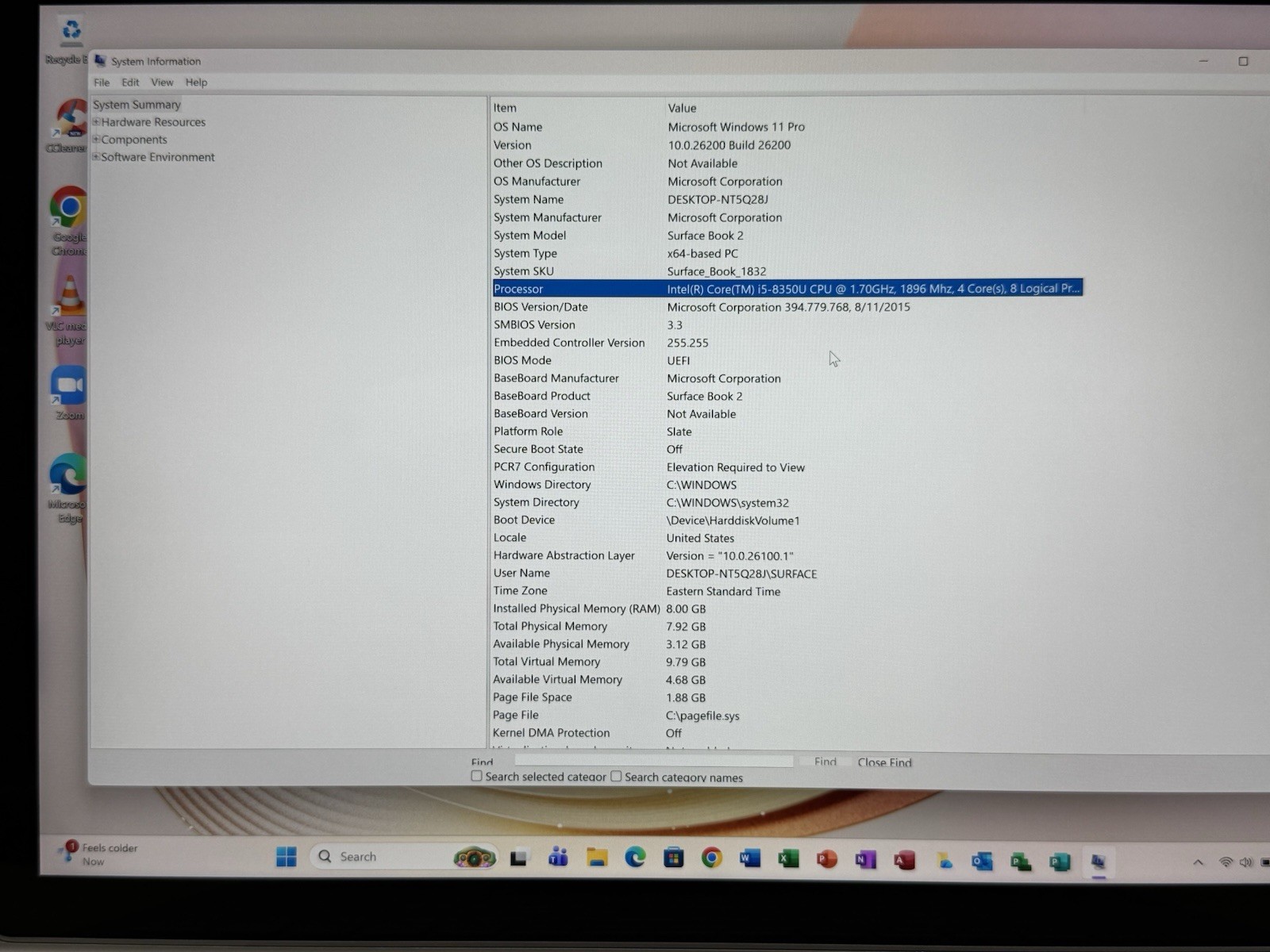Expand the Hardware Resources tree node
Screen dimensions: 1270x952
96,122
